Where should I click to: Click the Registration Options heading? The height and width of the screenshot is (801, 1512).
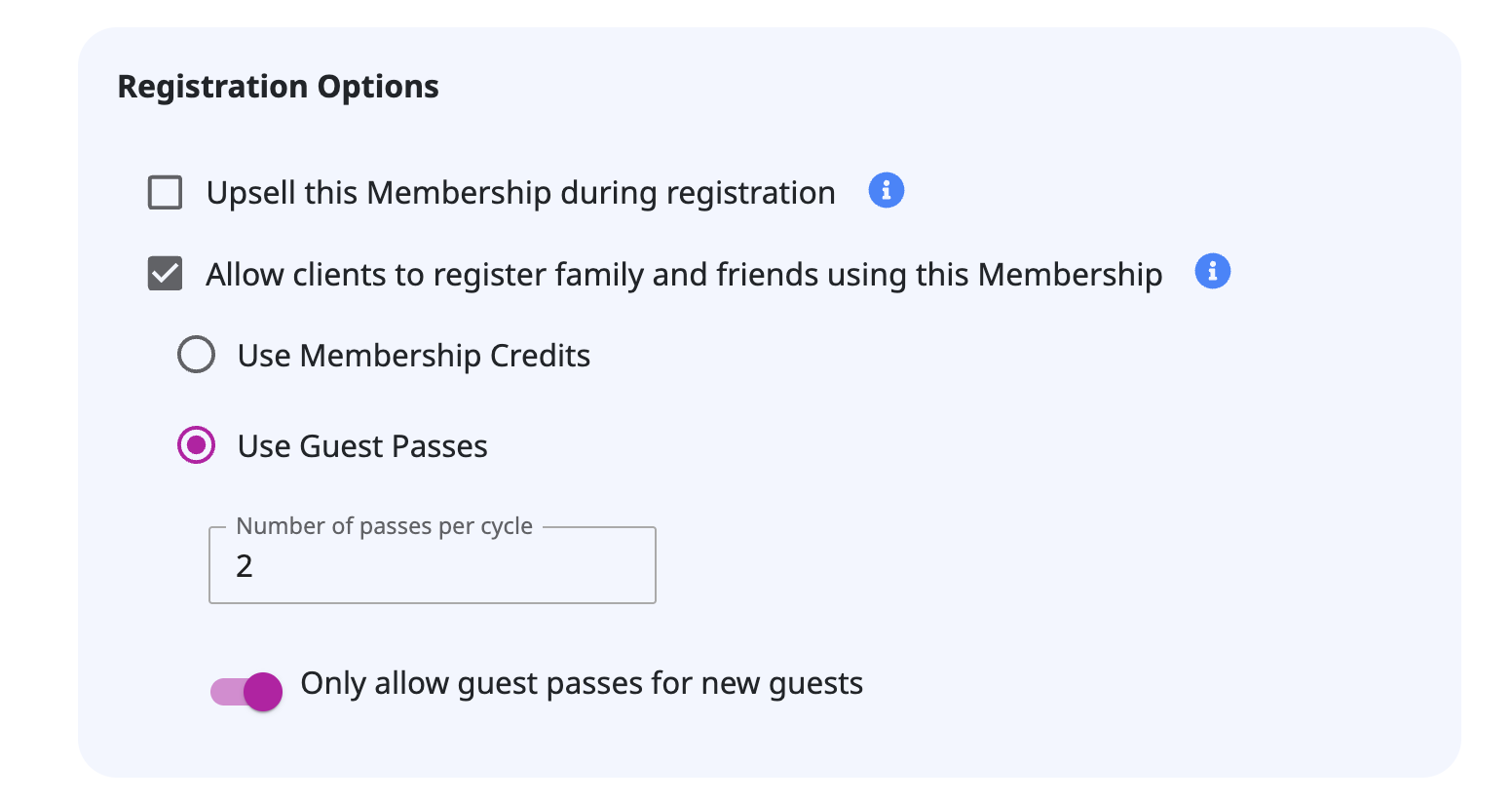pos(278,87)
